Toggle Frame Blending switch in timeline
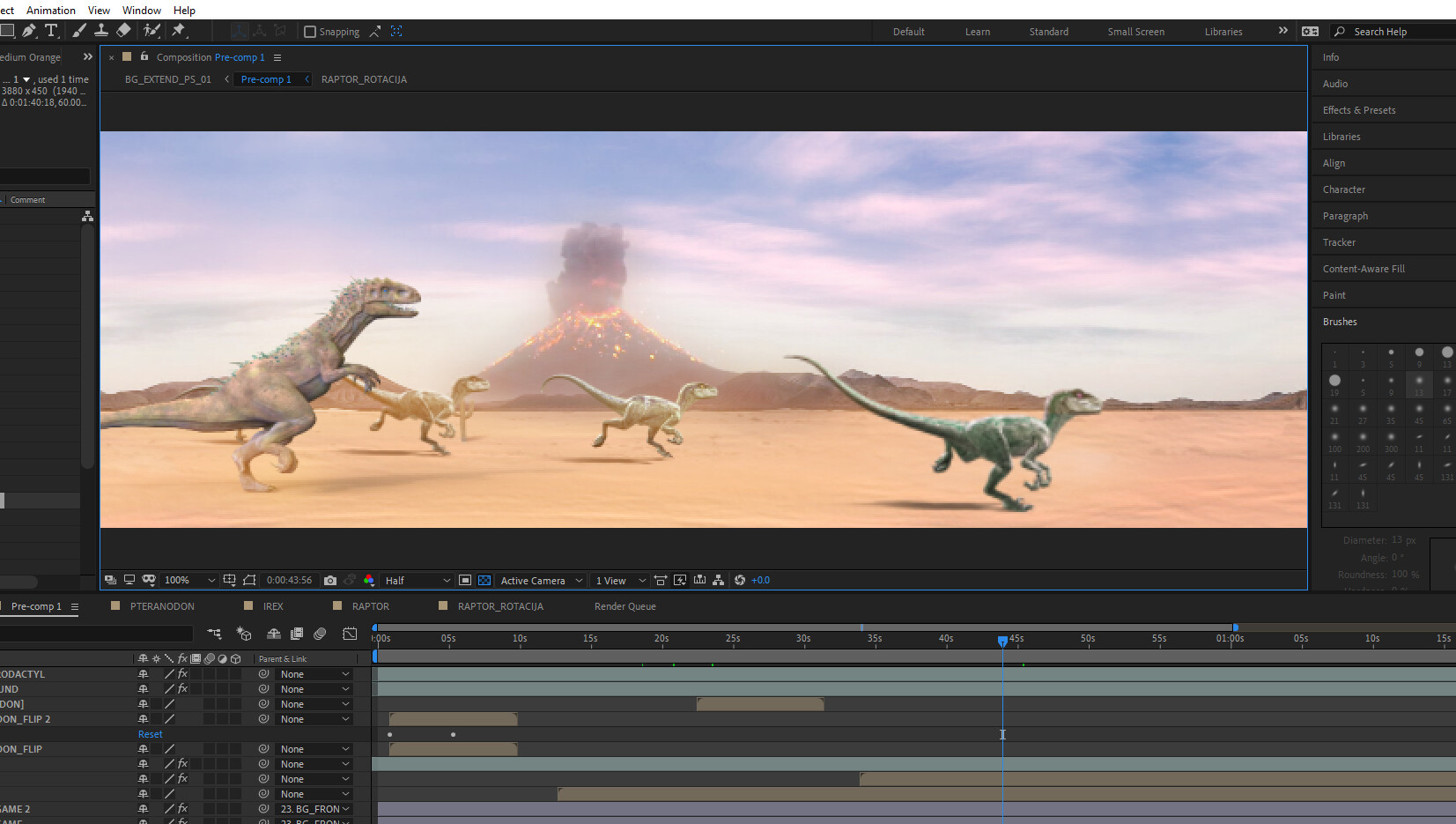 coord(297,633)
